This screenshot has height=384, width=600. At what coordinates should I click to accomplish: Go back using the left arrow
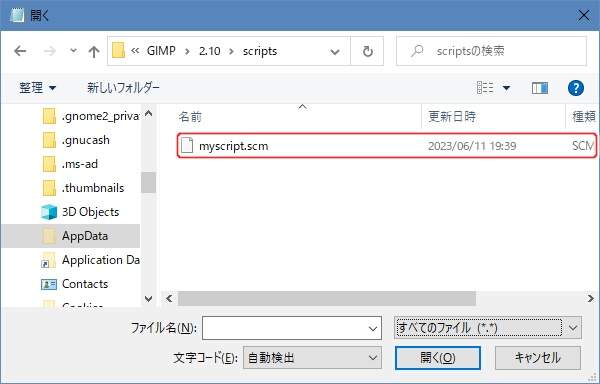pos(20,51)
